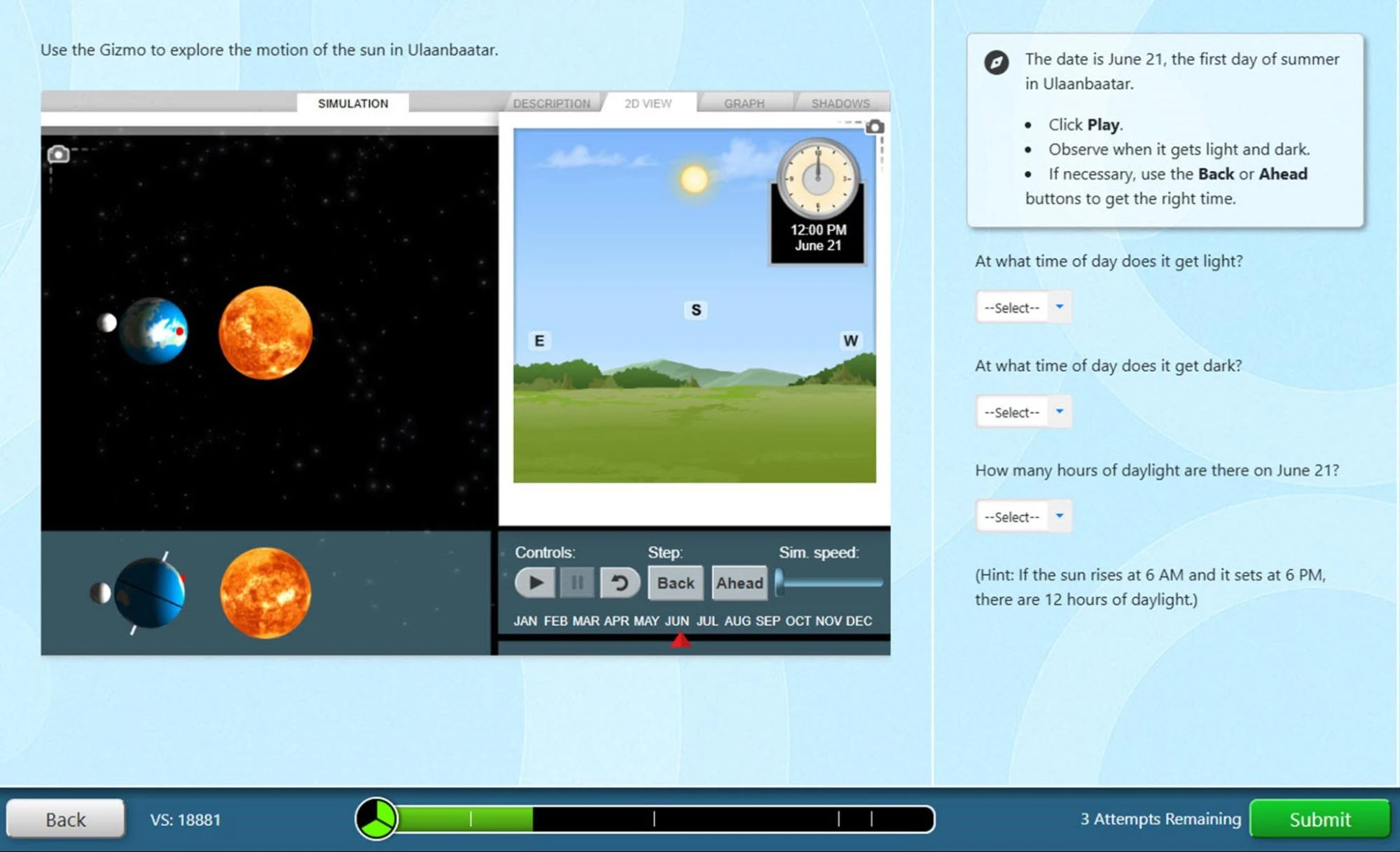
Task: Click the camera icon in simulation view
Action: pos(58,154)
